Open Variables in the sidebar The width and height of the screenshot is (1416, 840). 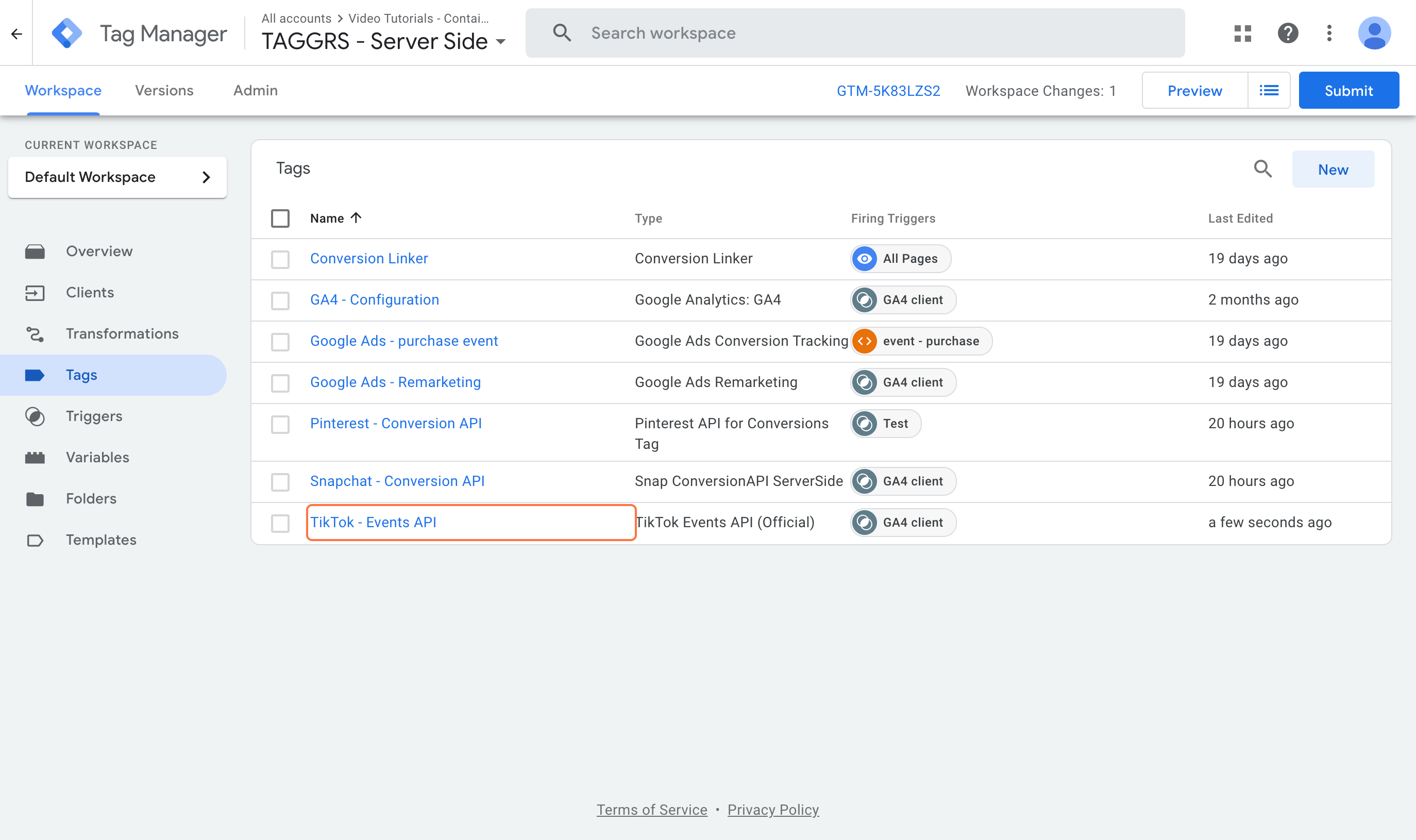coord(97,457)
